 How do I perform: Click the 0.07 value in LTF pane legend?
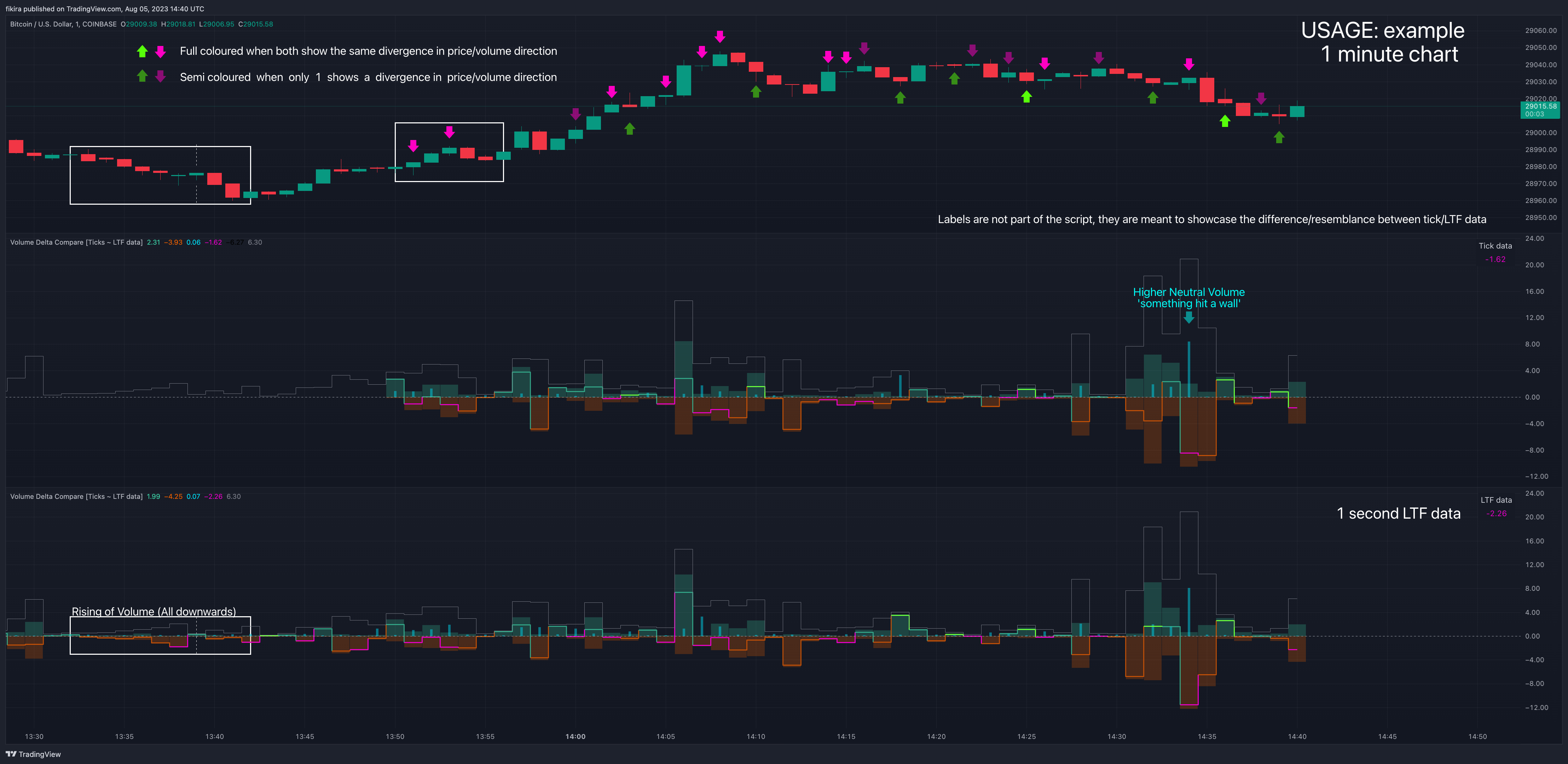click(193, 496)
